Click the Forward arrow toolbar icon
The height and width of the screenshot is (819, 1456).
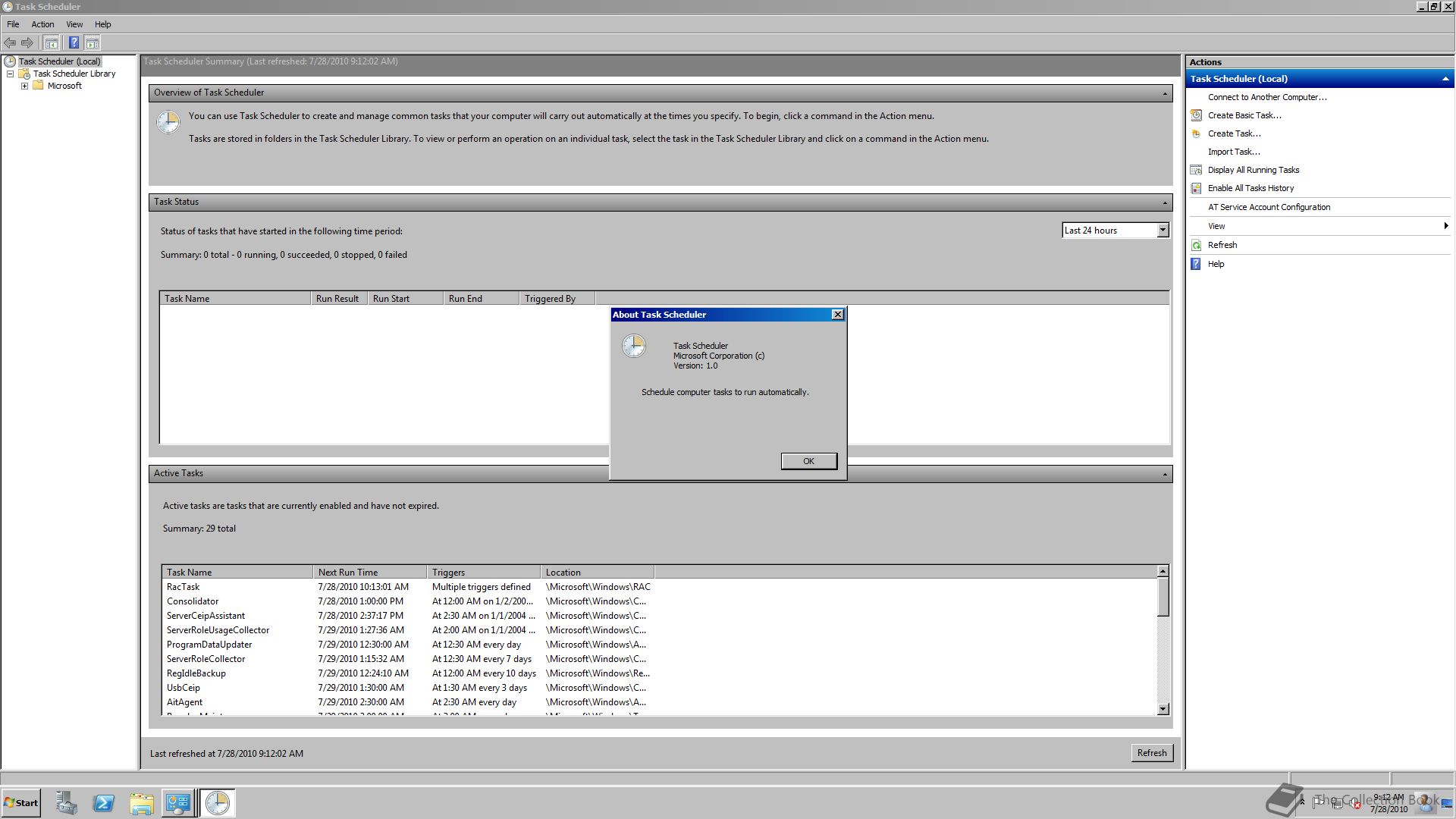point(27,43)
